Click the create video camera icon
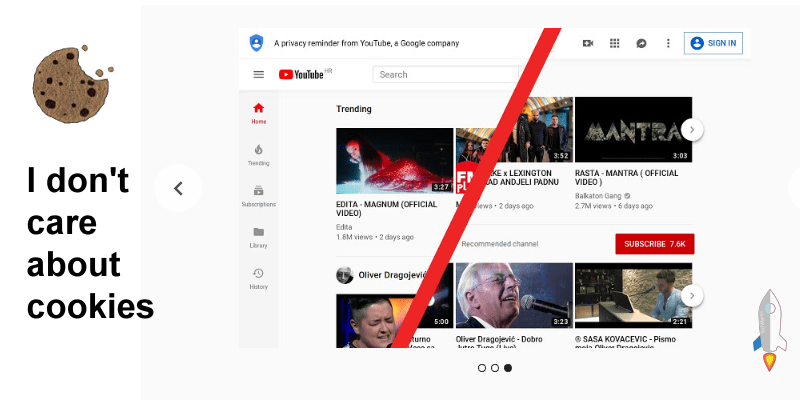Viewport: 800px width, 400px height. pos(588,43)
